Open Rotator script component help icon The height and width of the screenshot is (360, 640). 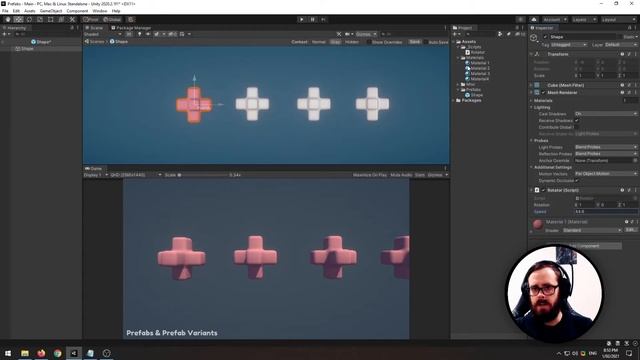[x=622, y=190]
